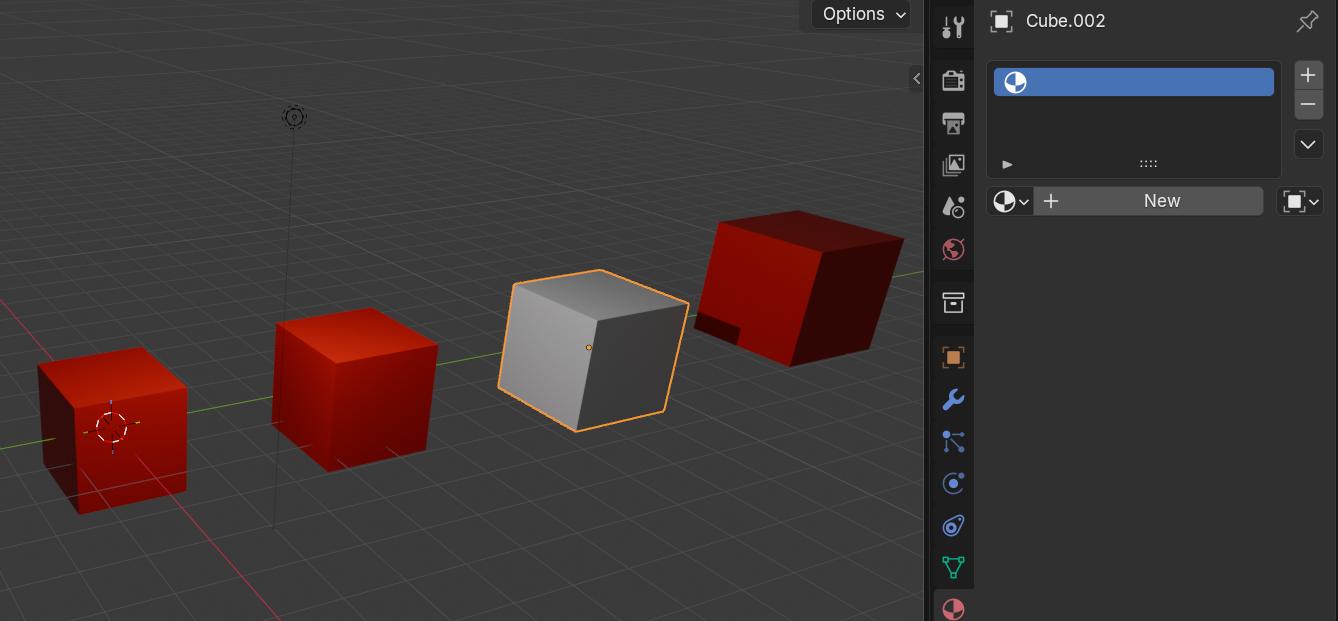
Task: Open the Object Data properties tab
Action: [x=953, y=568]
